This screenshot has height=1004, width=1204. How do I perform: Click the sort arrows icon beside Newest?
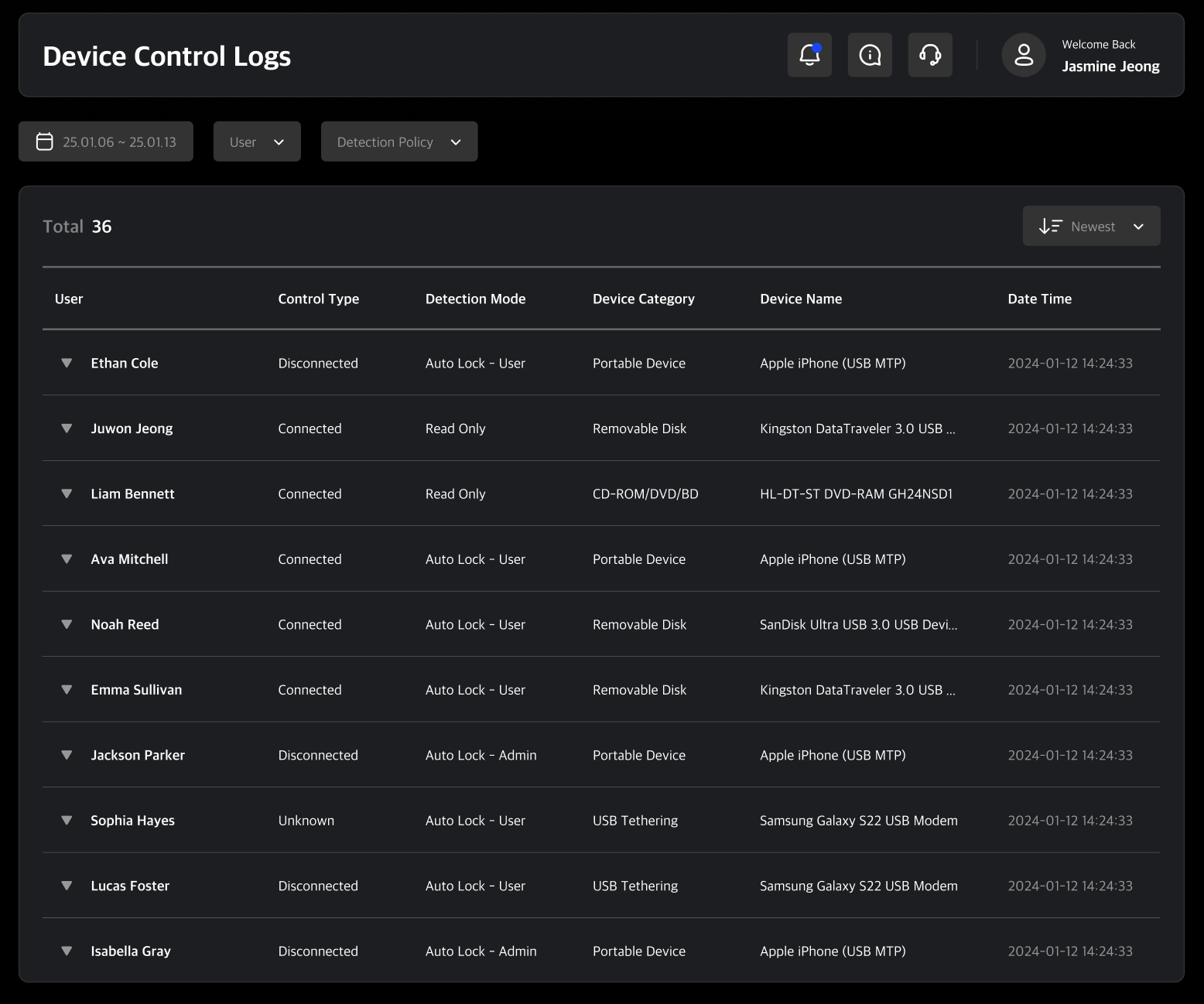coord(1050,226)
